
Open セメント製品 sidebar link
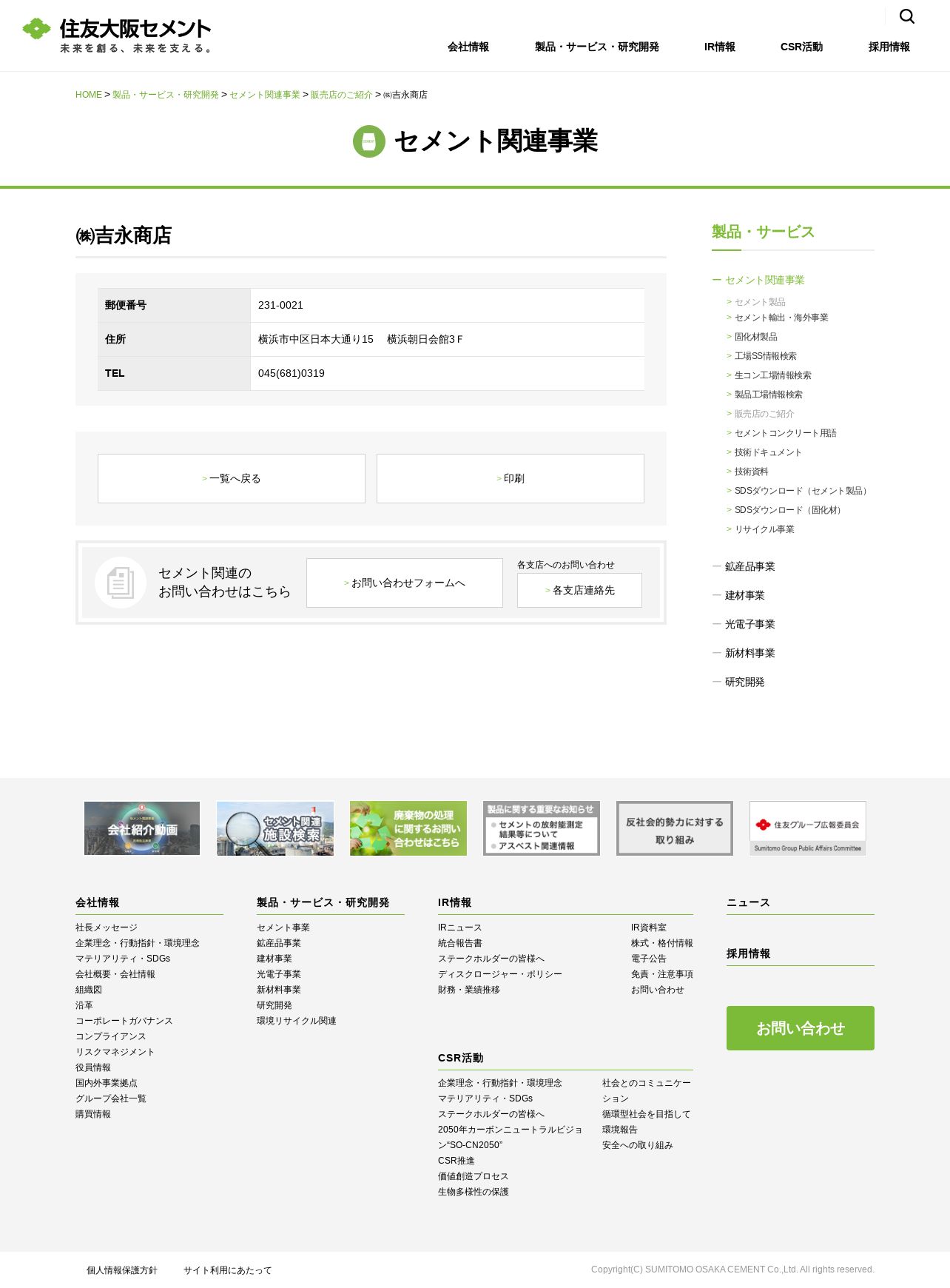(760, 302)
